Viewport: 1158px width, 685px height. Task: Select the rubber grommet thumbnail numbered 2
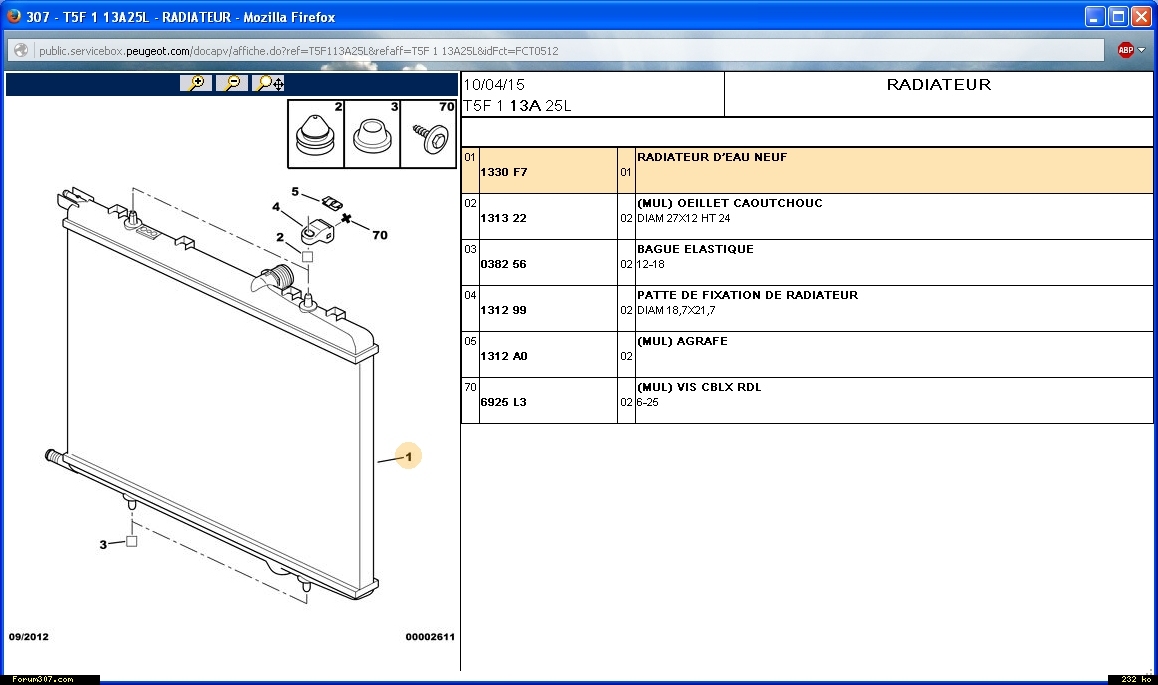tap(316, 134)
